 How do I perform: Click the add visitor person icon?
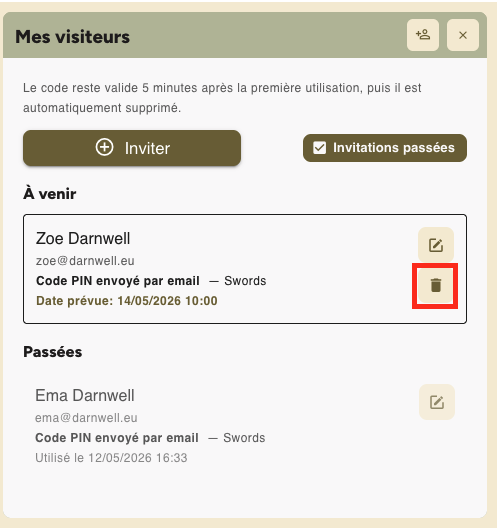click(x=423, y=35)
